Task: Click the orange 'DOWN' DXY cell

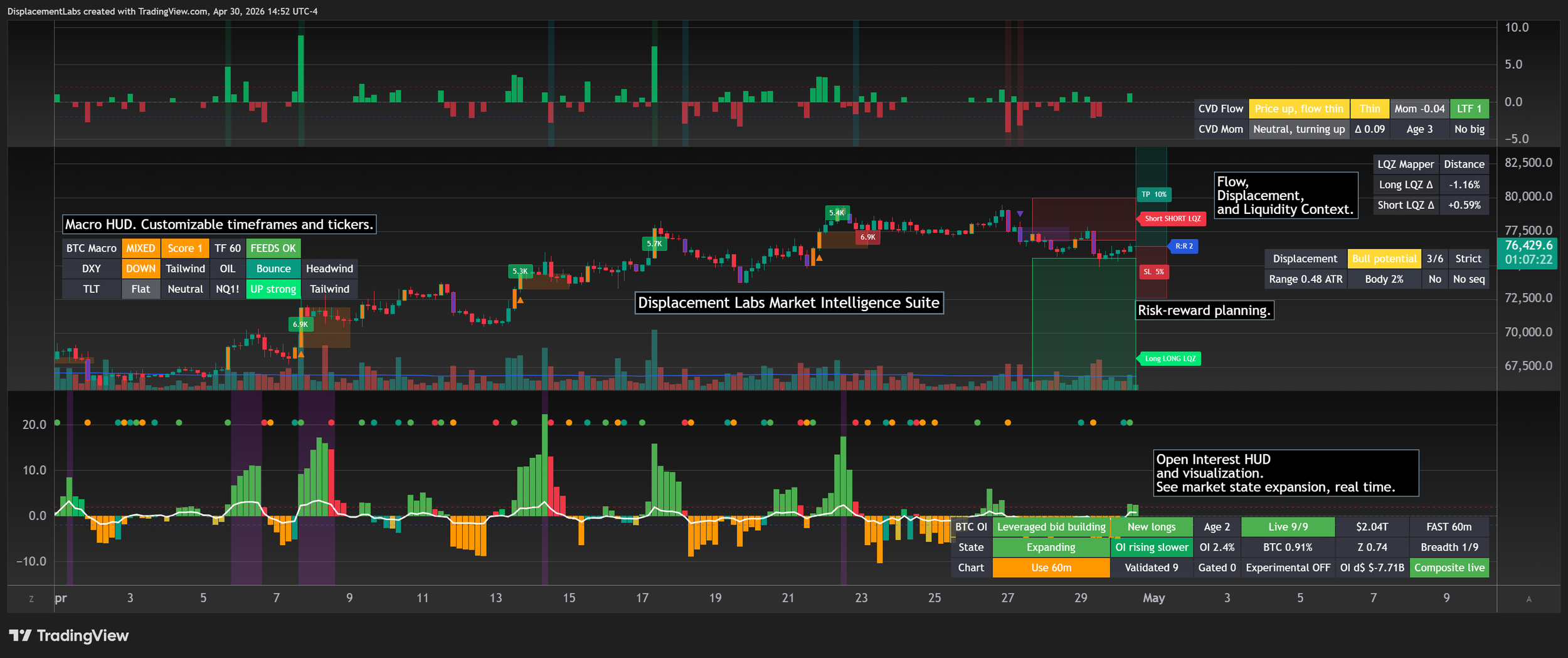Action: pos(140,268)
